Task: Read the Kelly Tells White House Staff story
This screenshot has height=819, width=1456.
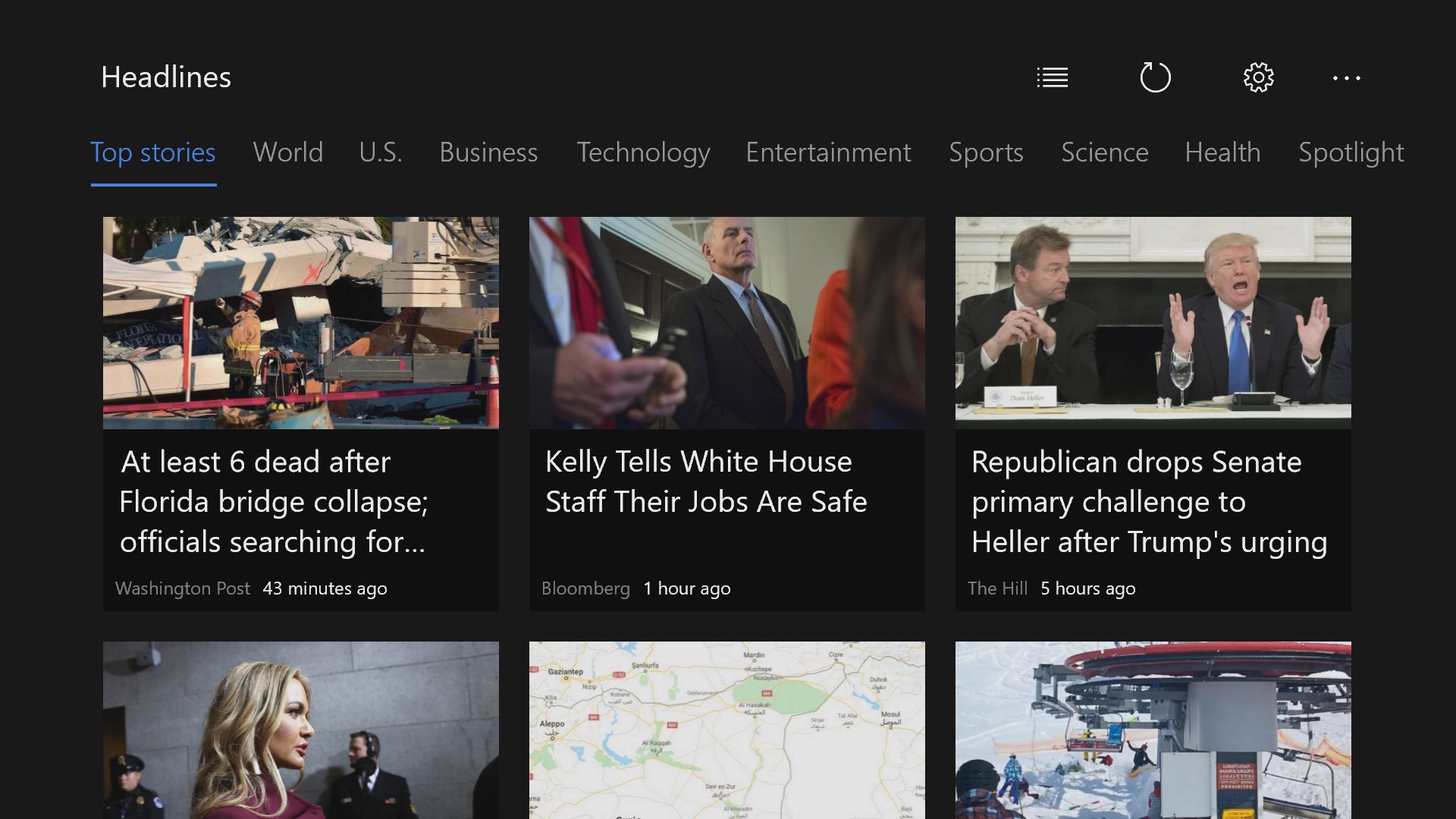Action: [706, 482]
